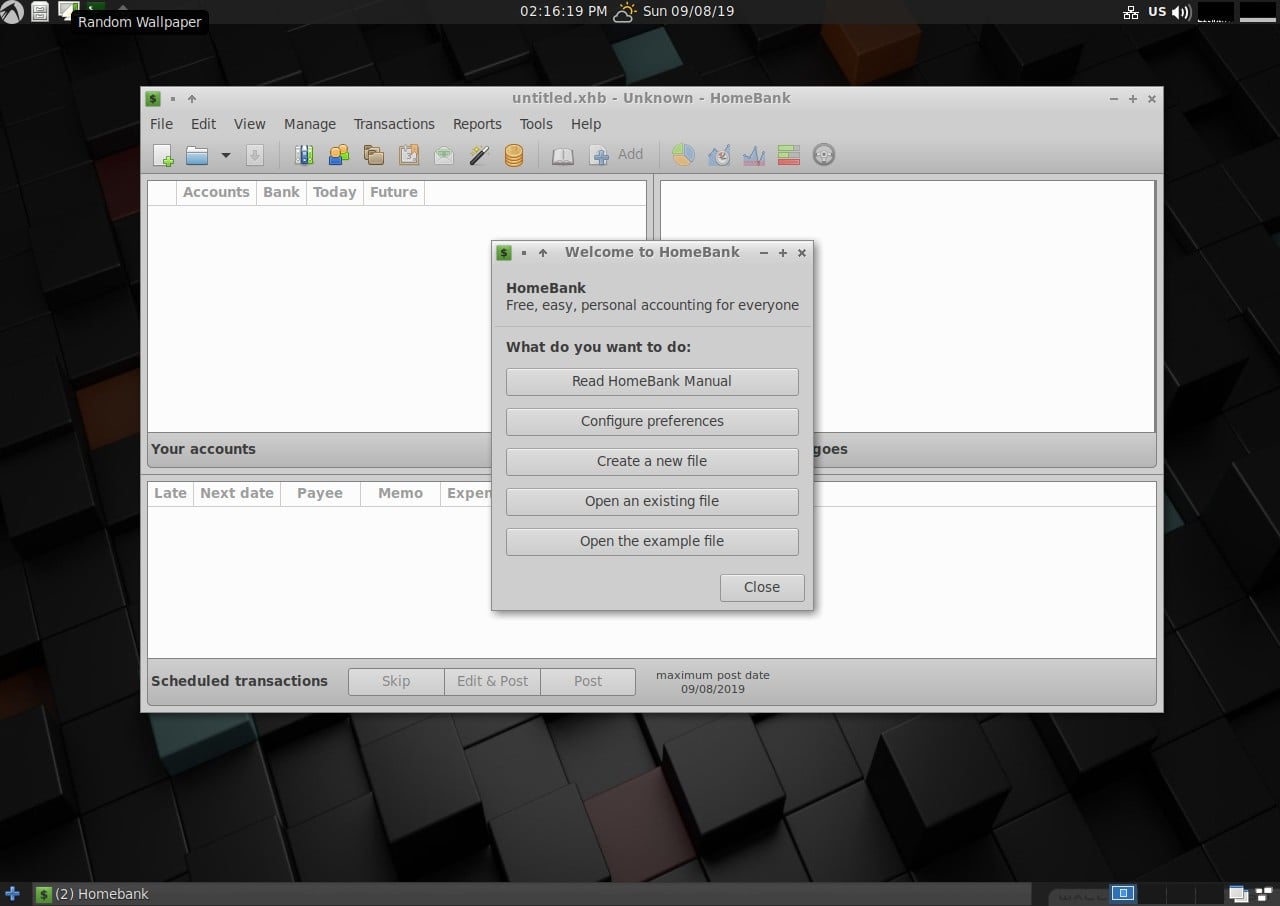Click the Save file toolbar icon
The width and height of the screenshot is (1280, 906).
[254, 155]
